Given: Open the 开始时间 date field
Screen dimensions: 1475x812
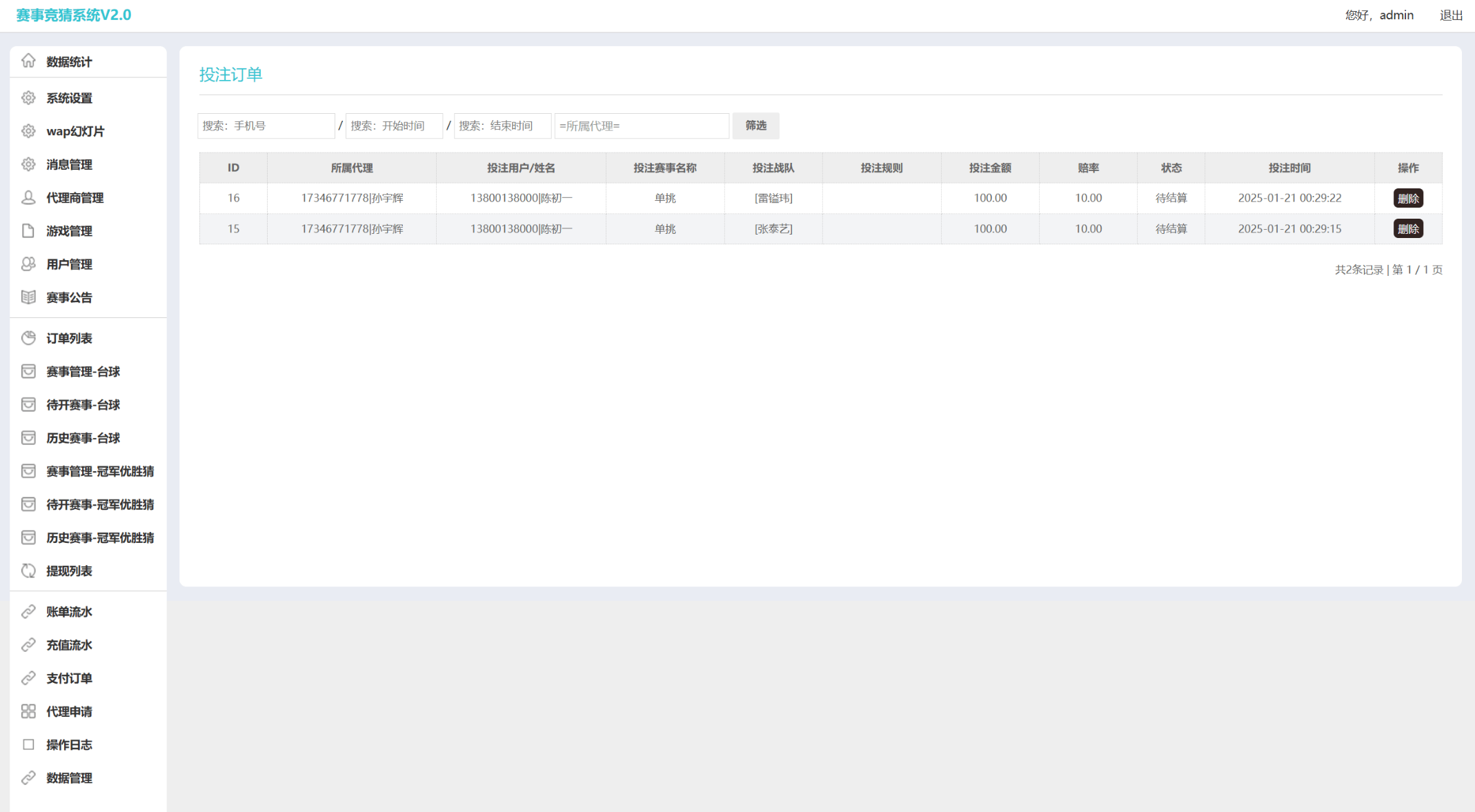Looking at the screenshot, I should coord(394,126).
